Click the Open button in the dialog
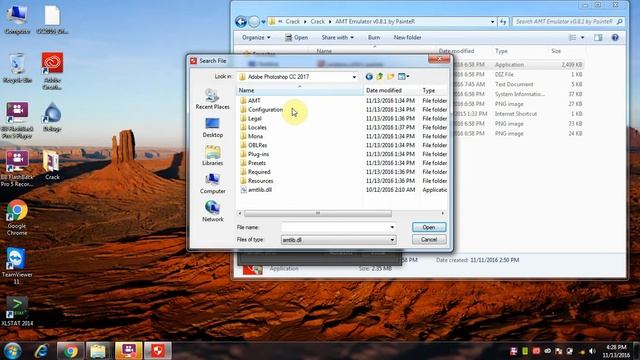 point(429,227)
